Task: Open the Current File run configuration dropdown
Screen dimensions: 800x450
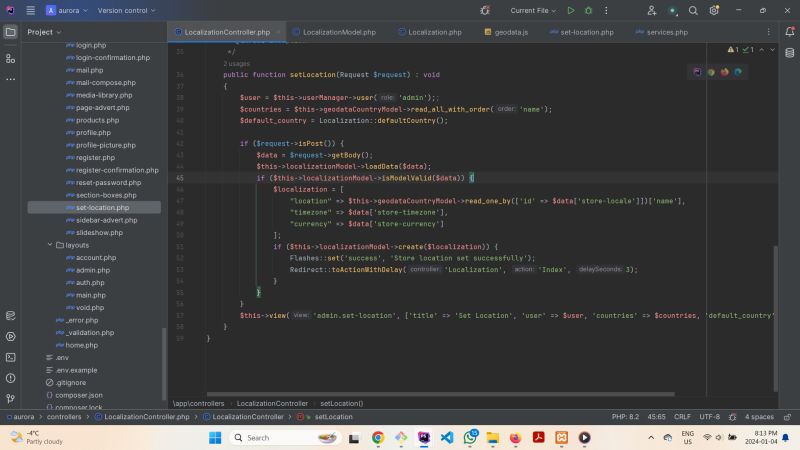Action: tap(535, 10)
